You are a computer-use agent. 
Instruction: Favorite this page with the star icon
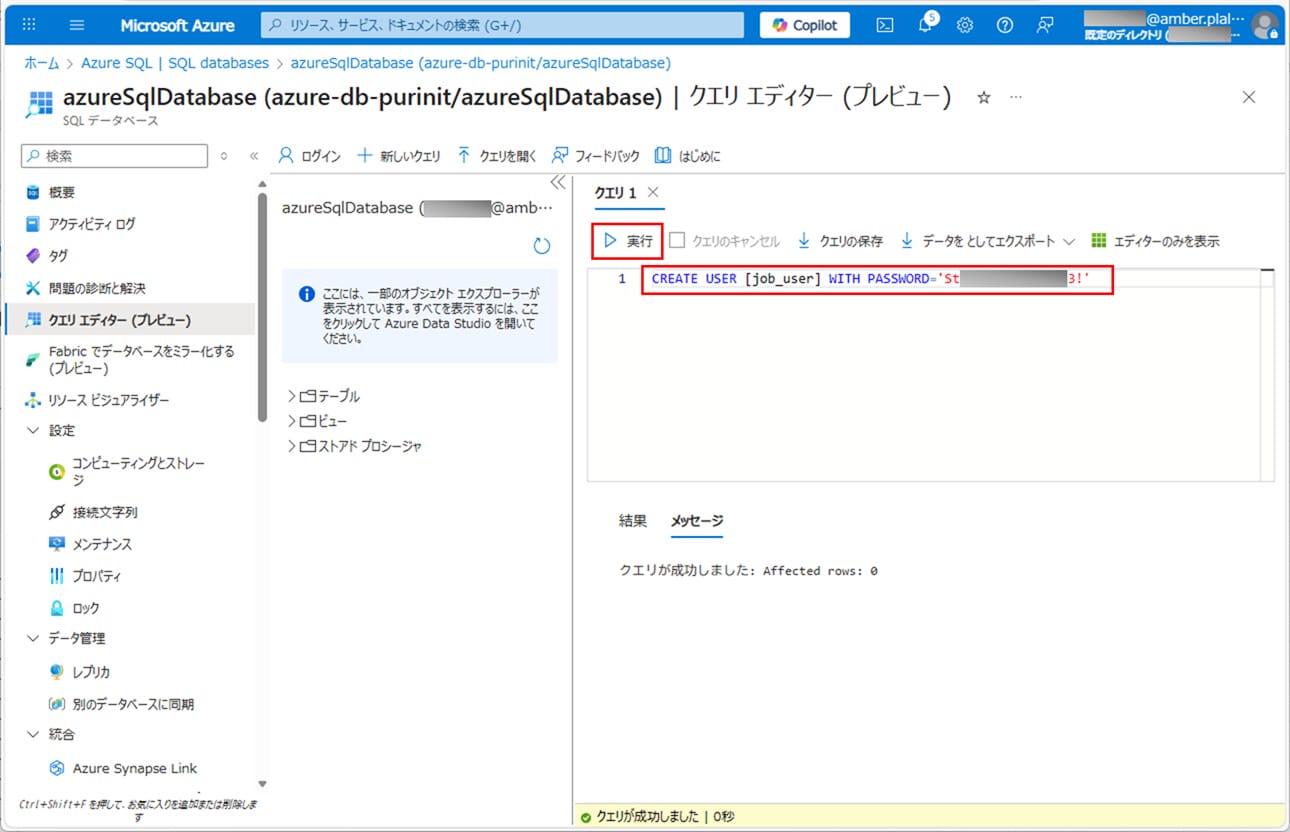point(984,97)
